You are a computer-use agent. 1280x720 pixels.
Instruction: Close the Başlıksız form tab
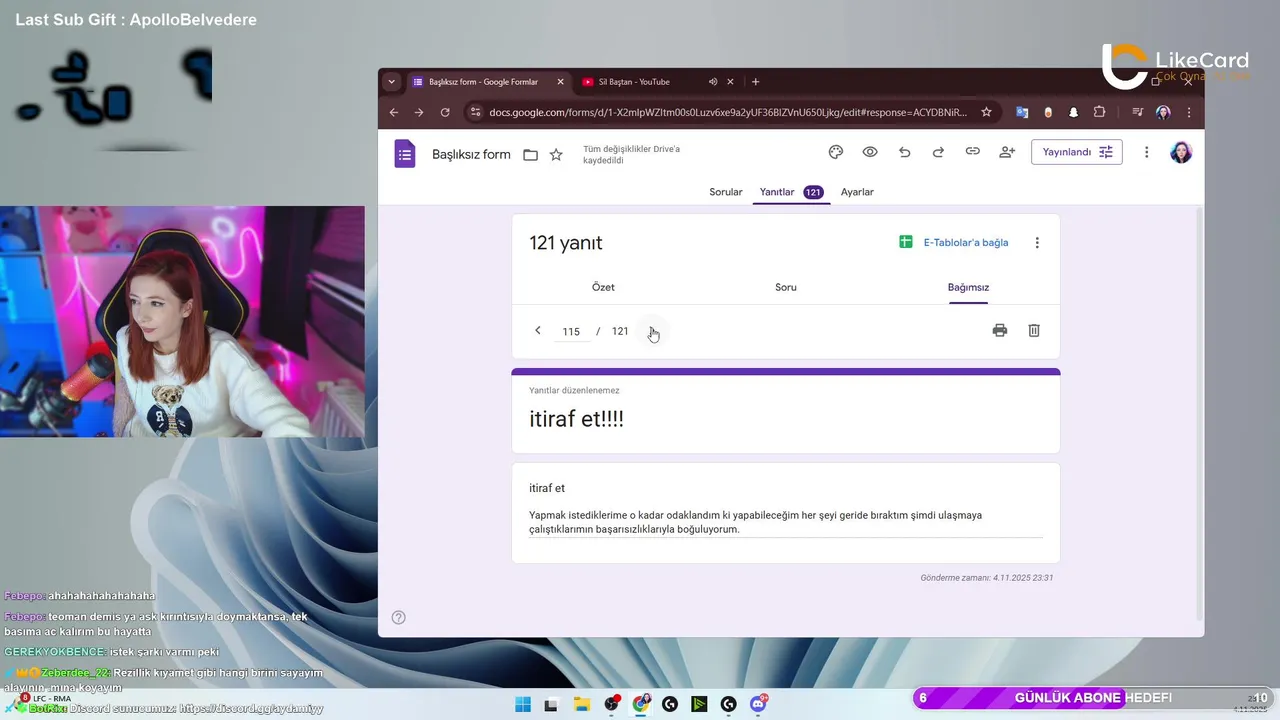click(x=560, y=82)
